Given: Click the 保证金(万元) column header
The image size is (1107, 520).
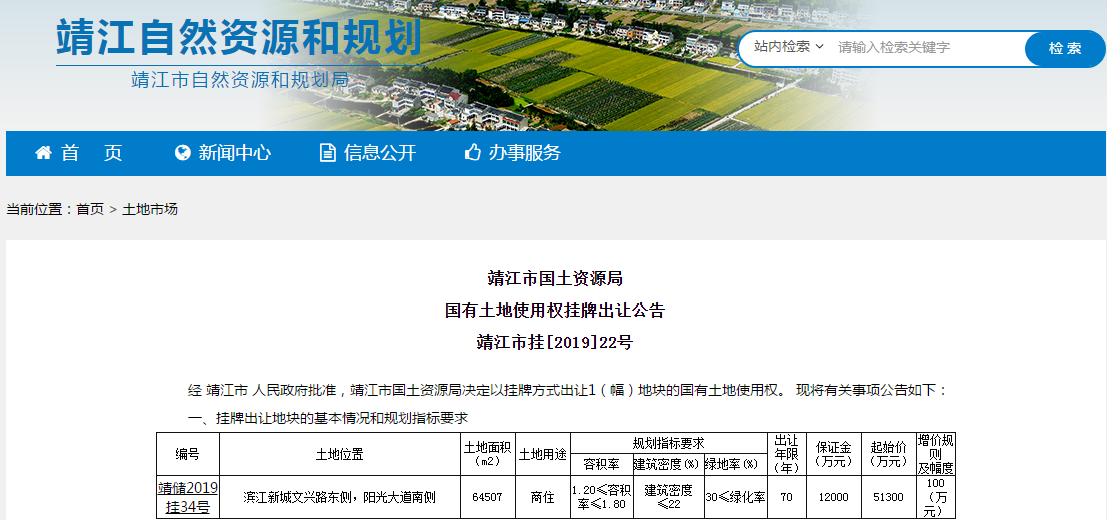Looking at the screenshot, I should tap(833, 454).
